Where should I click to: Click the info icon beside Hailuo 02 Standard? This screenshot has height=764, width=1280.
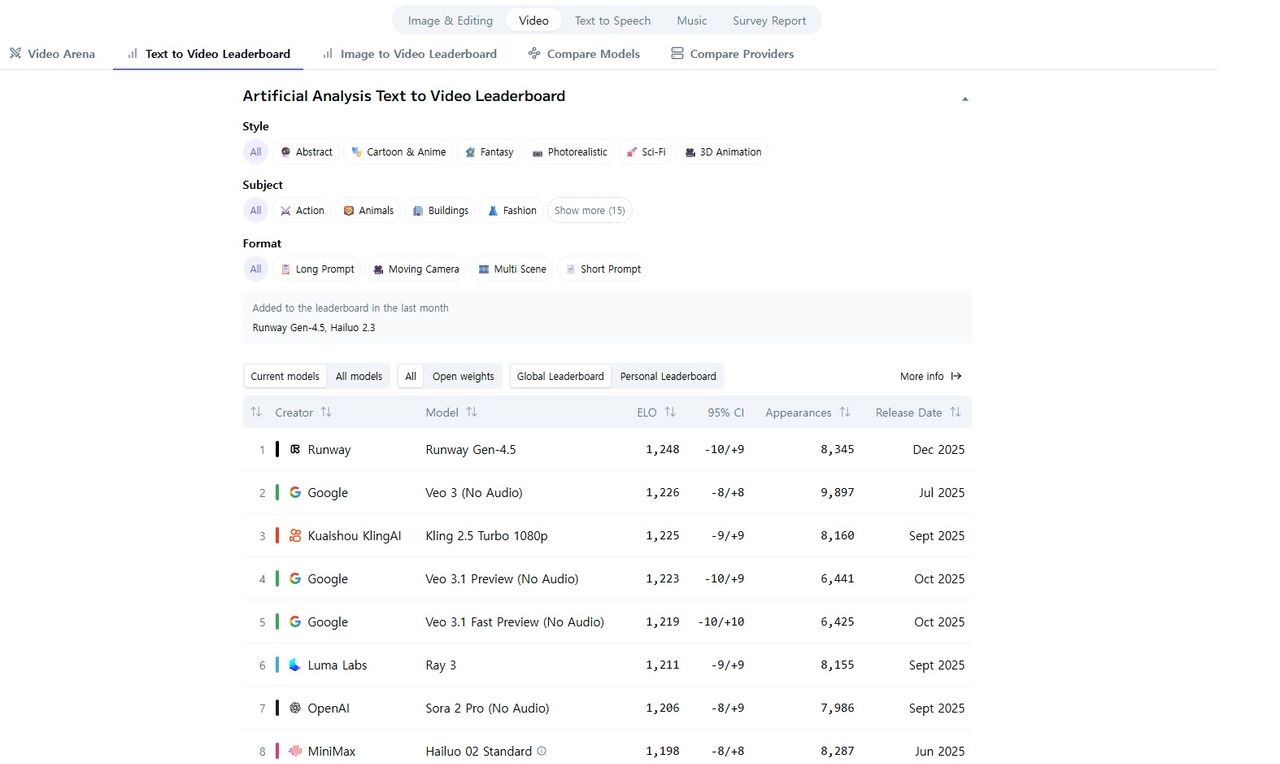tap(542, 751)
